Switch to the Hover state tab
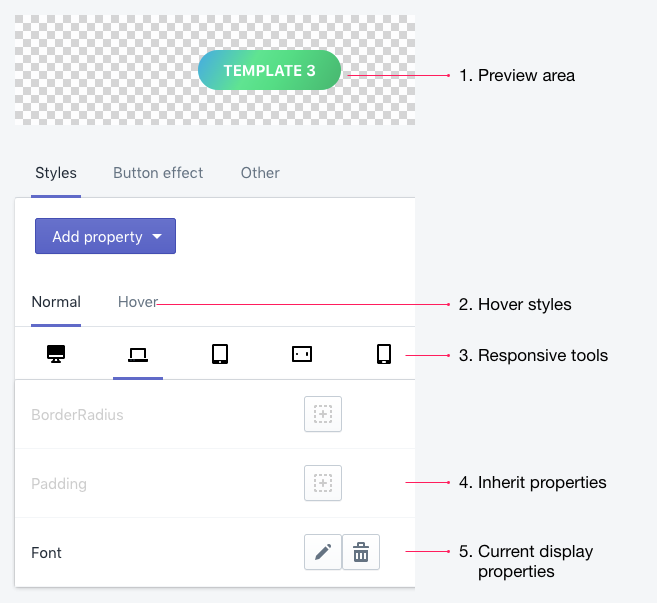This screenshot has height=603, width=657. 137,302
